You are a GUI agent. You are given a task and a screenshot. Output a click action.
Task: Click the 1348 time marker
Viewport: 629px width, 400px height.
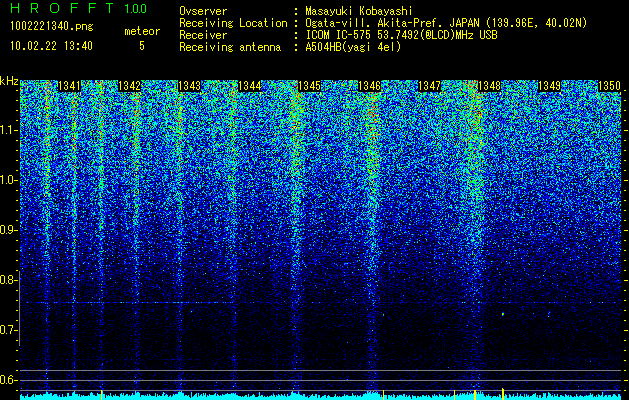pyautogui.click(x=489, y=86)
